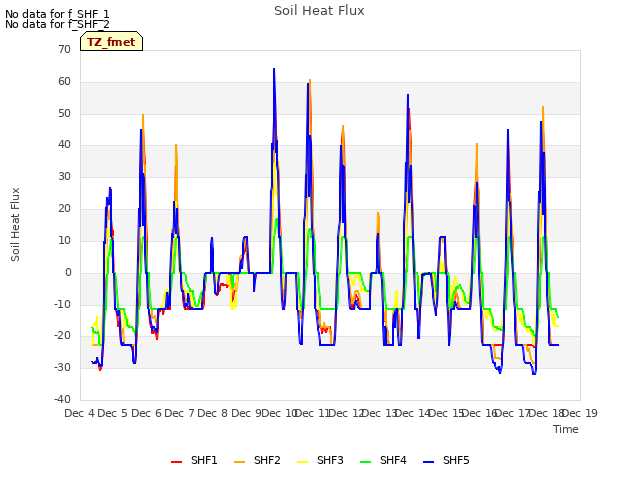Click the Dec 6 x-axis date label
Screen dimensions: 640x480
146,413
